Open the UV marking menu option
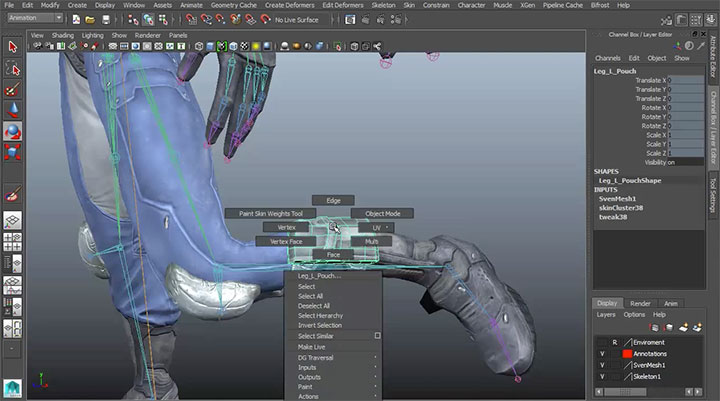This screenshot has width=720, height=401. pyautogui.click(x=376, y=227)
